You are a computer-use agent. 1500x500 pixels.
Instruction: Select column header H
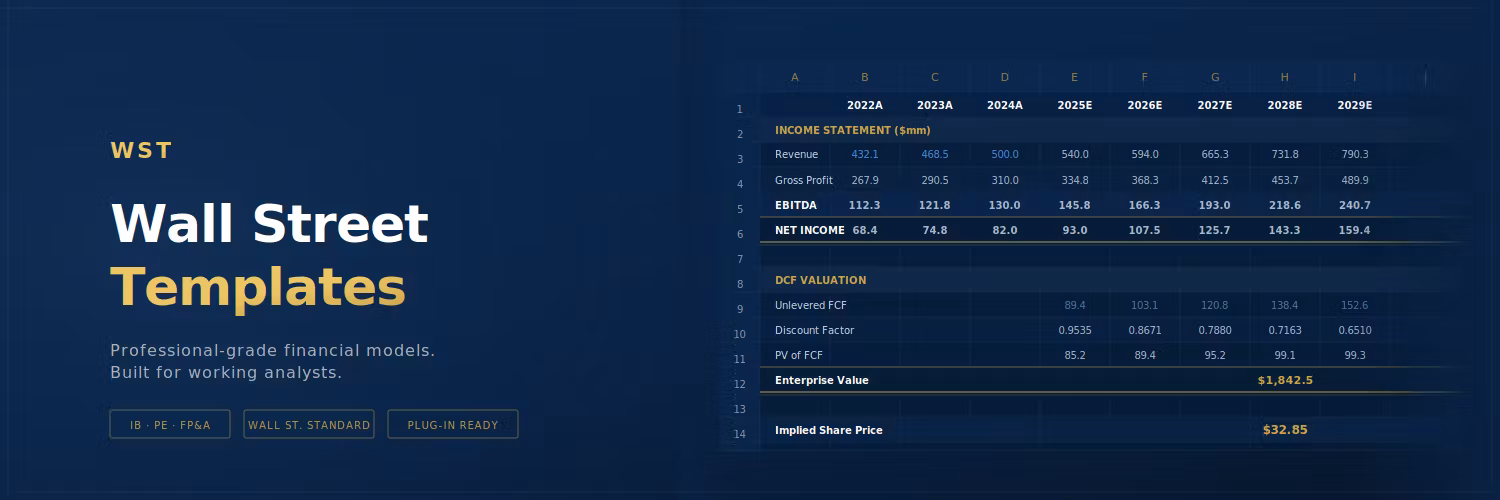coord(1284,77)
